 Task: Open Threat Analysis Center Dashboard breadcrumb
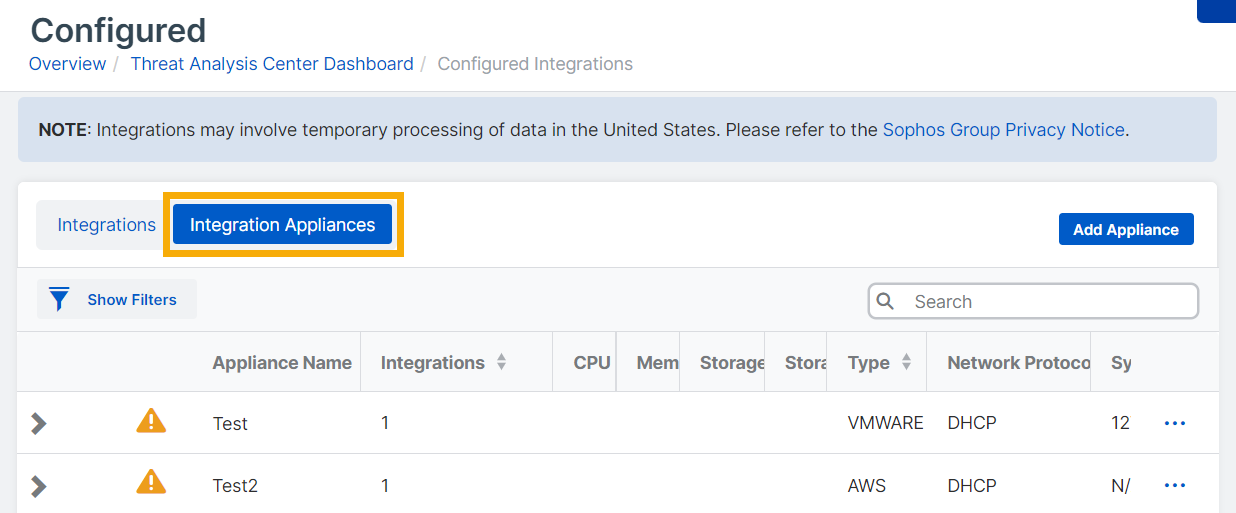pyautogui.click(x=272, y=64)
